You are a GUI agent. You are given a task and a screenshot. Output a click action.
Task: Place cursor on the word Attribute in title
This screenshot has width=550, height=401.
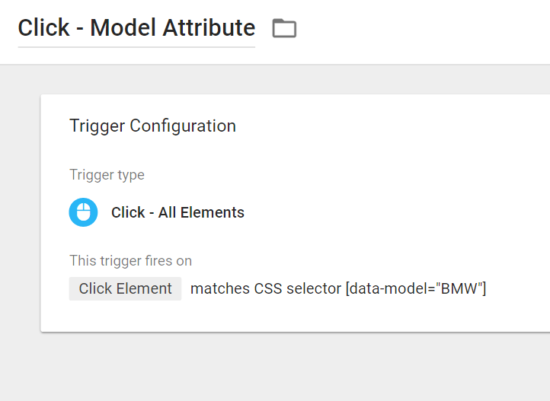tap(209, 28)
